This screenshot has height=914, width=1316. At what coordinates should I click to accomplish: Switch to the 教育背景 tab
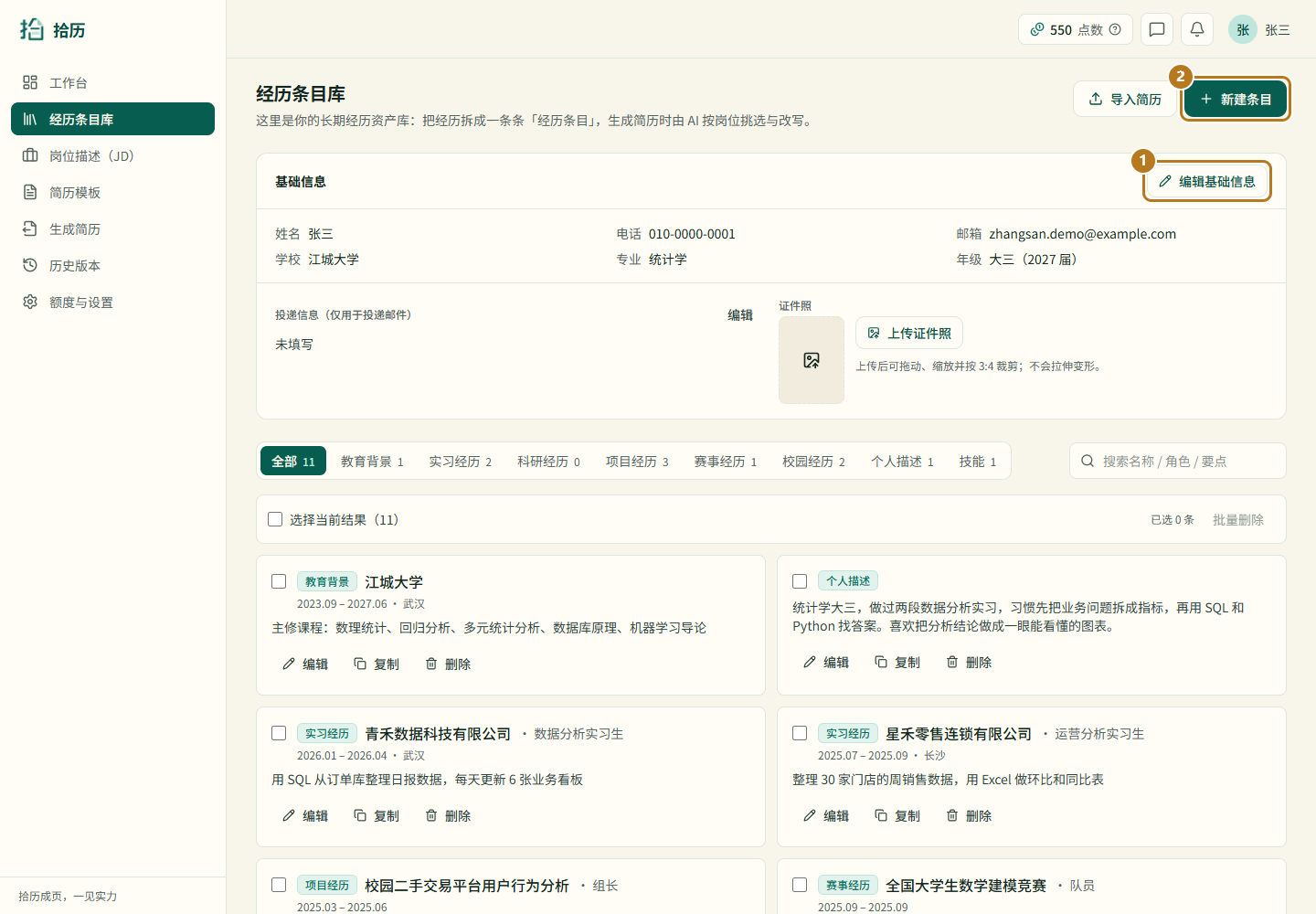[372, 462]
